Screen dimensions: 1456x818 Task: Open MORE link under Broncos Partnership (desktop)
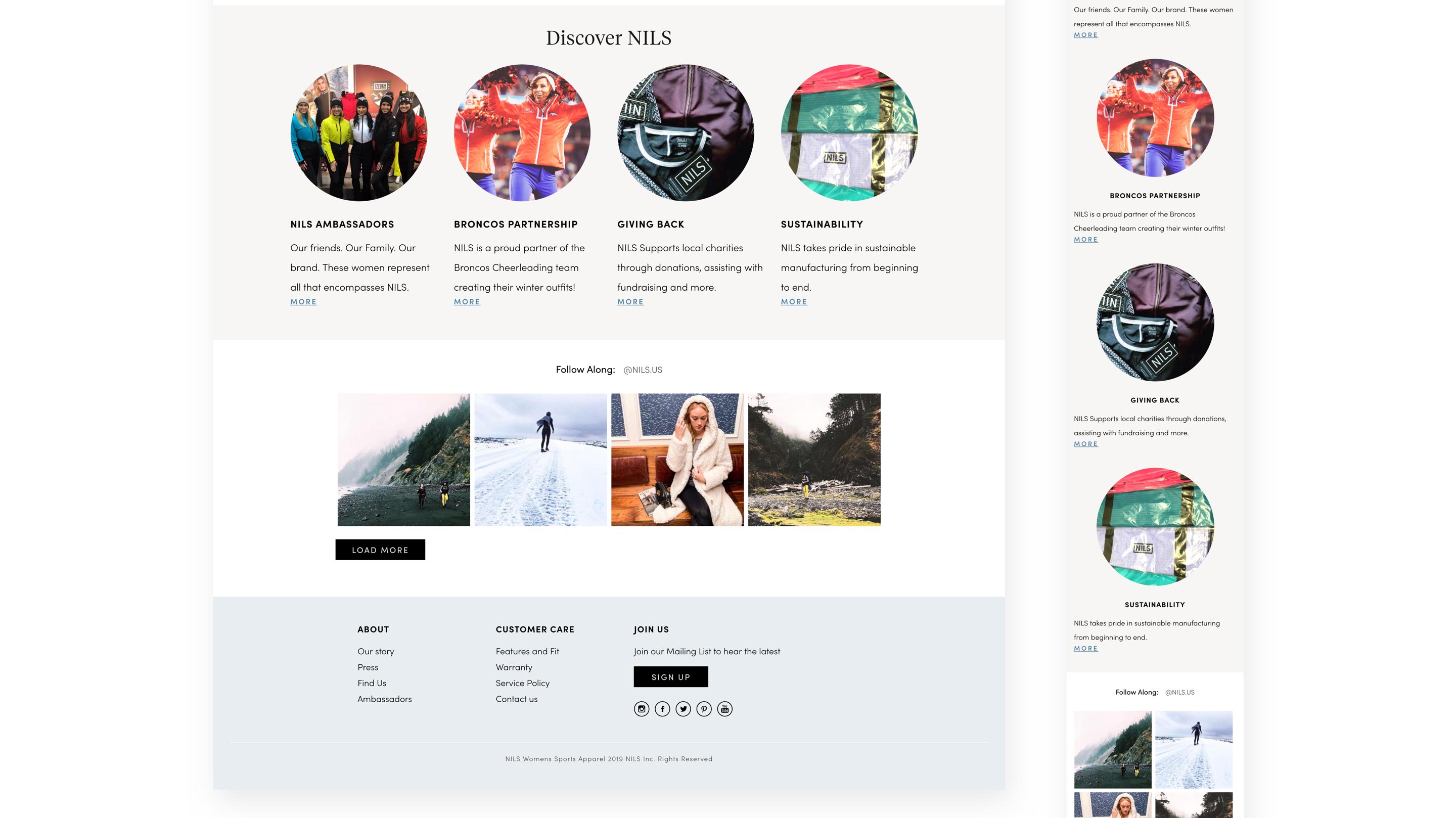coord(467,302)
